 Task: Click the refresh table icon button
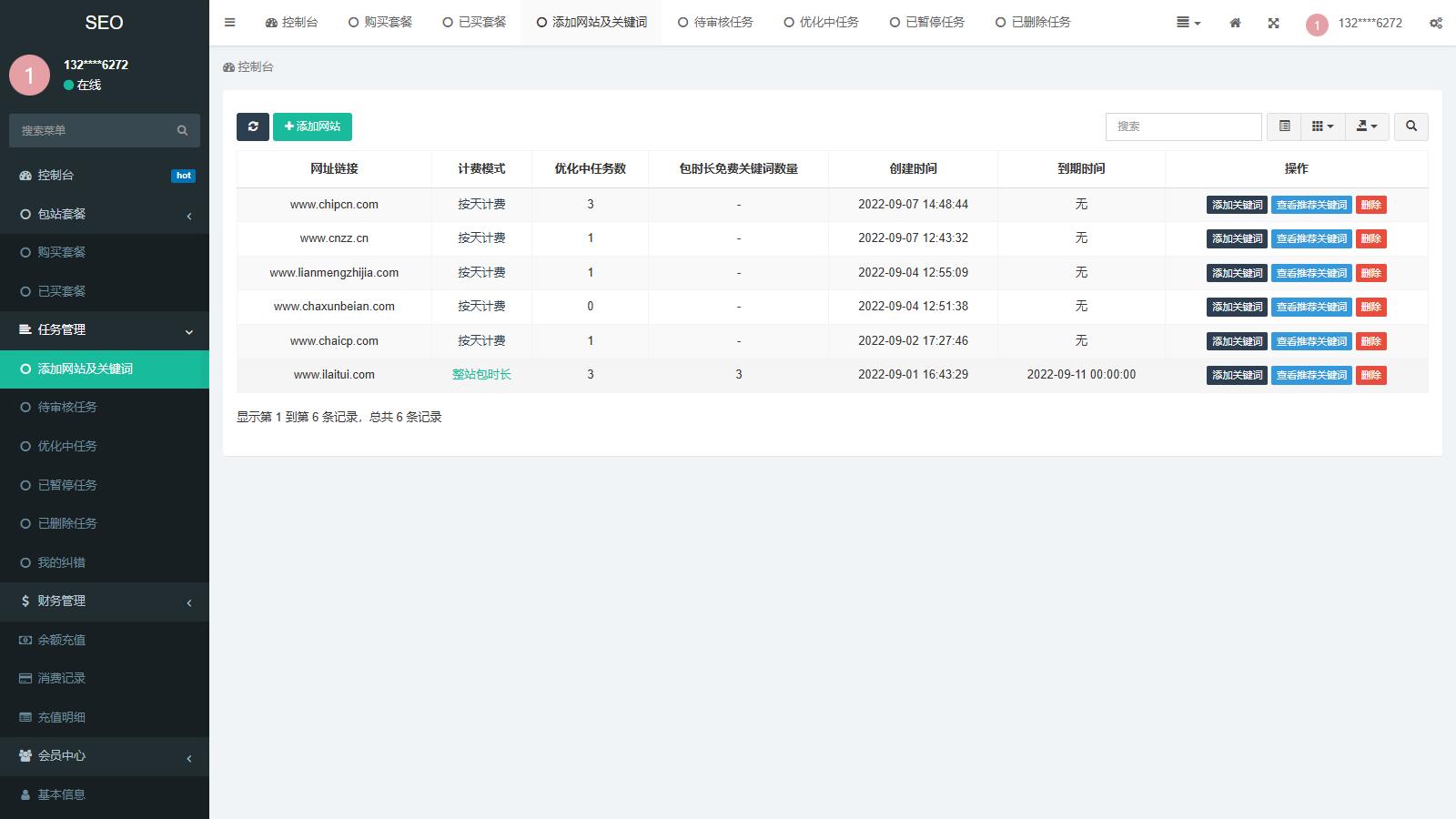pos(253,126)
